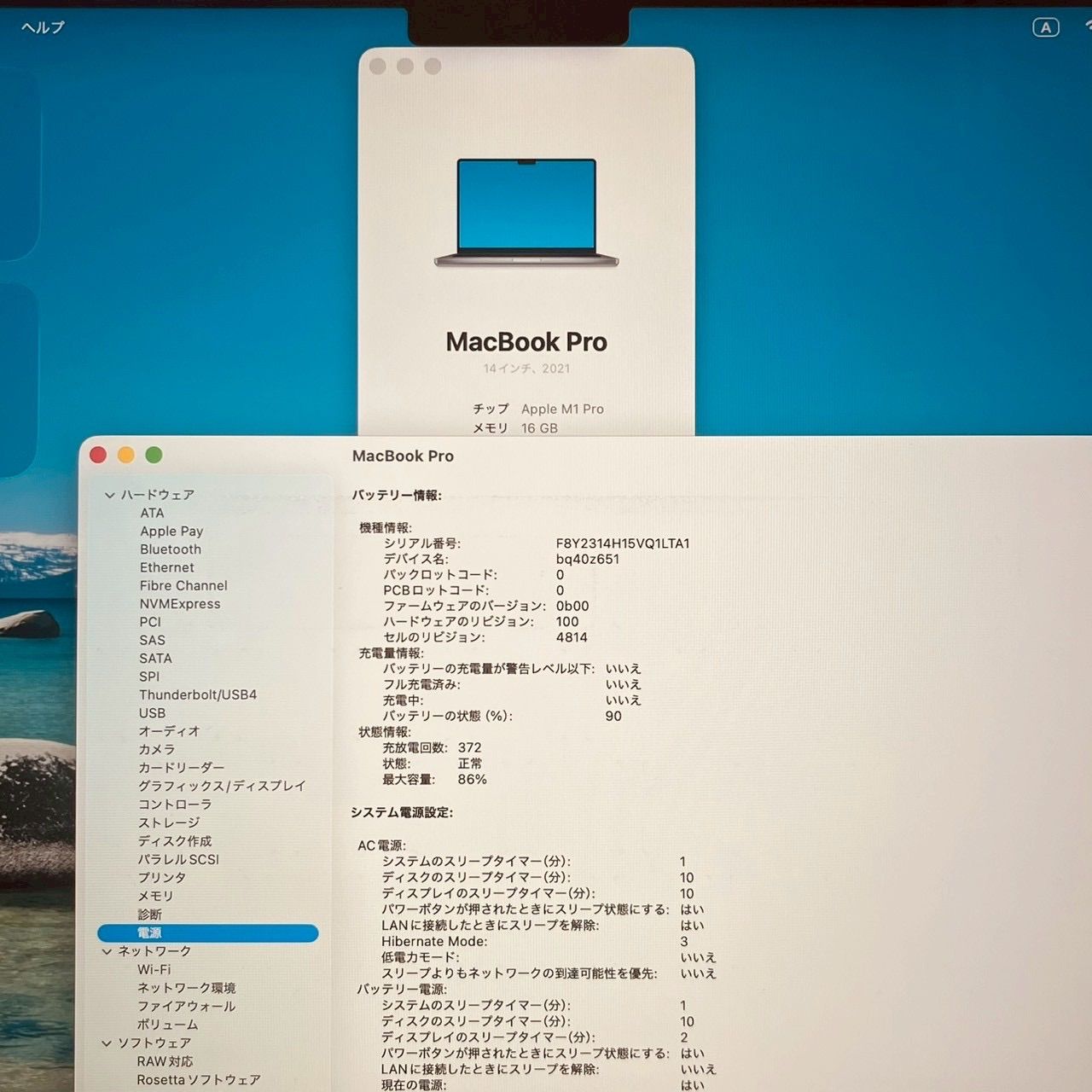Viewport: 1092px width, 1092px height.
Task: Collapse the ネットワーク section chevron
Action: pos(107,951)
